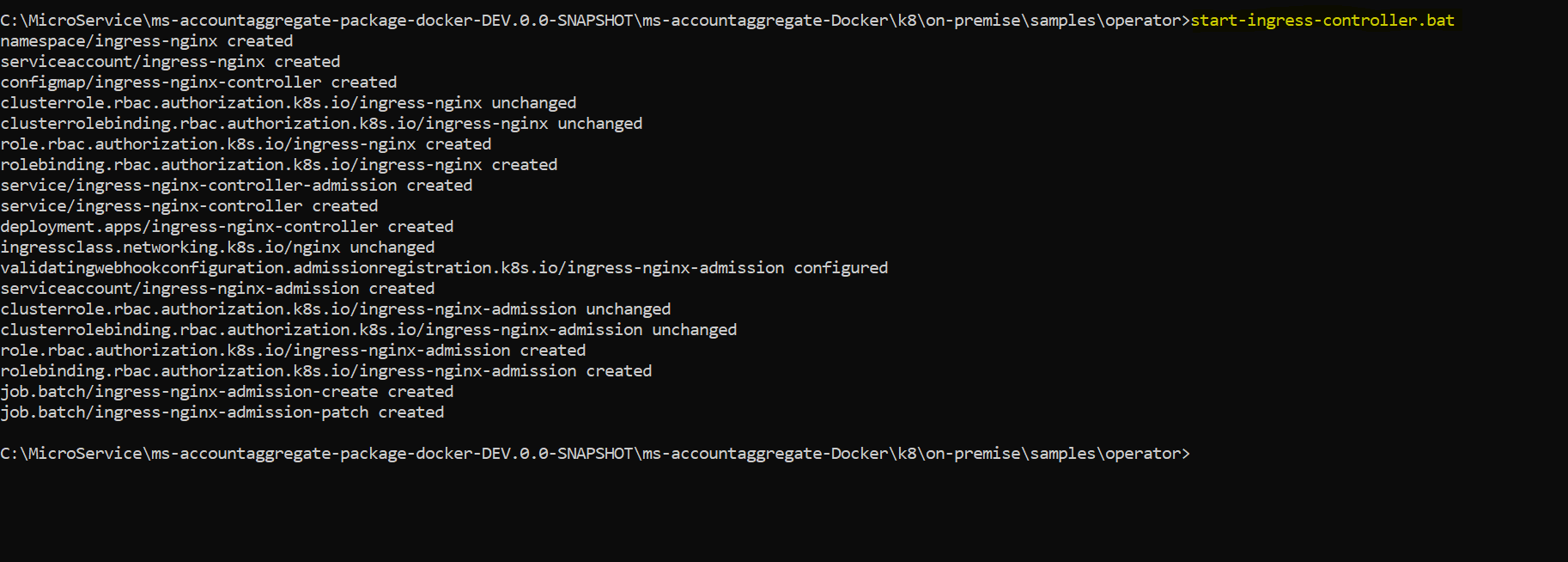Click the role.rbac ingress-nginx-admission created line
1568x562 pixels.
(293, 351)
